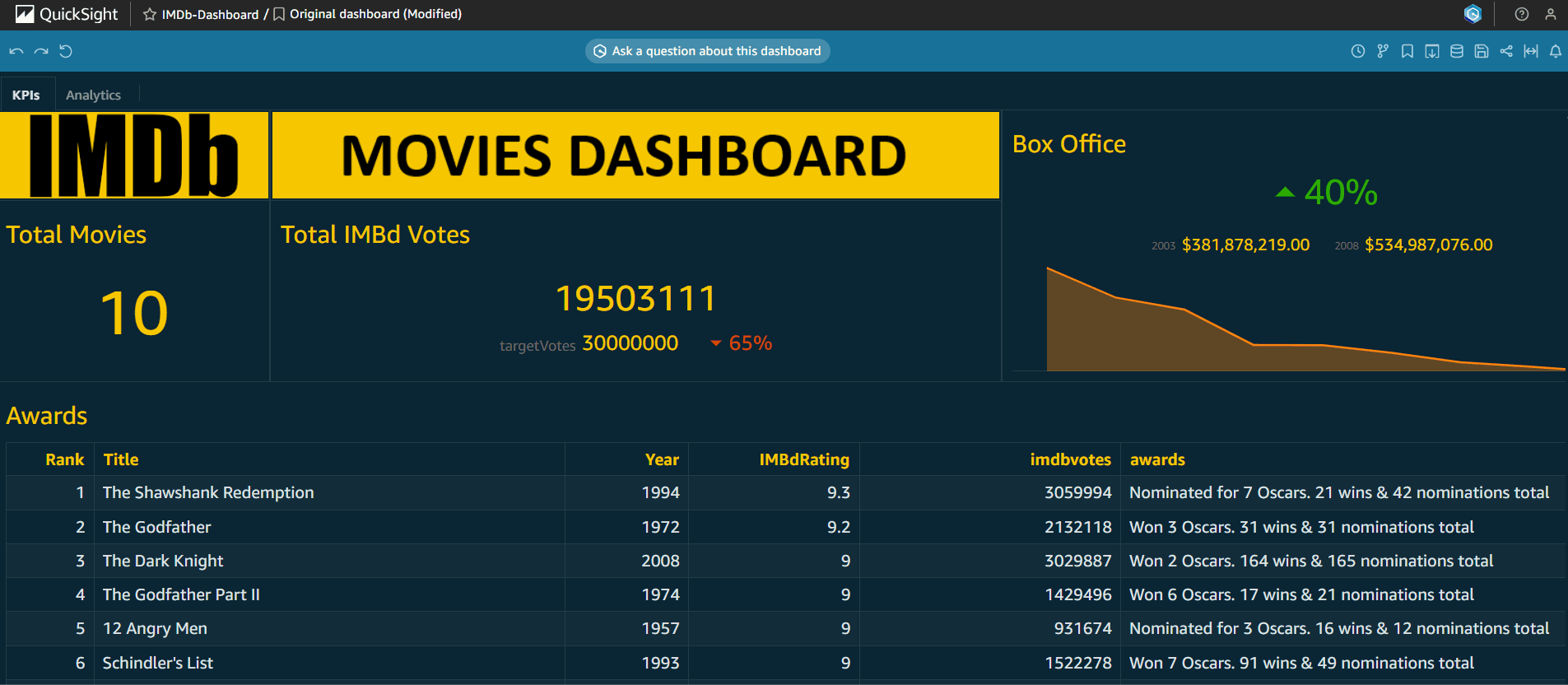Viewport: 1568px width, 685px height.
Task: Click the export download icon
Action: tap(1432, 51)
